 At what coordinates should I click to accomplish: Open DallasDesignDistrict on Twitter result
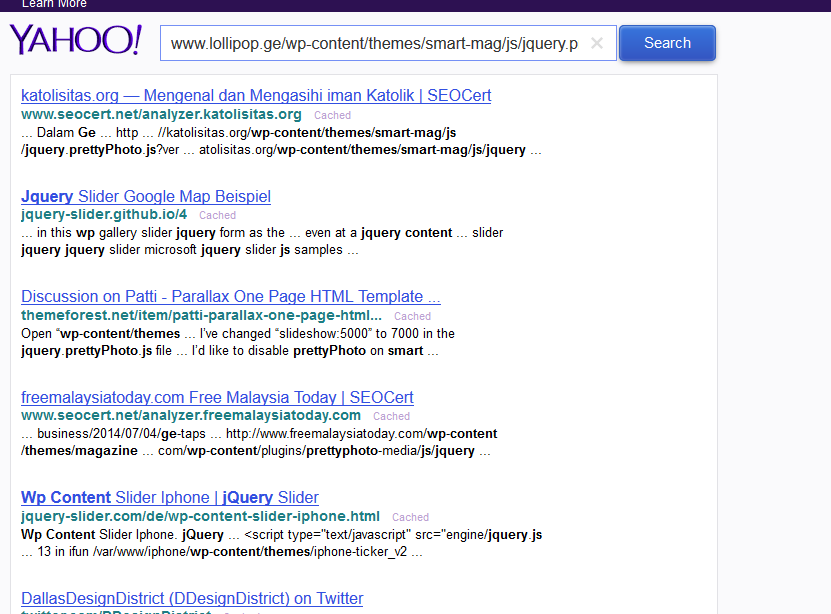(192, 598)
